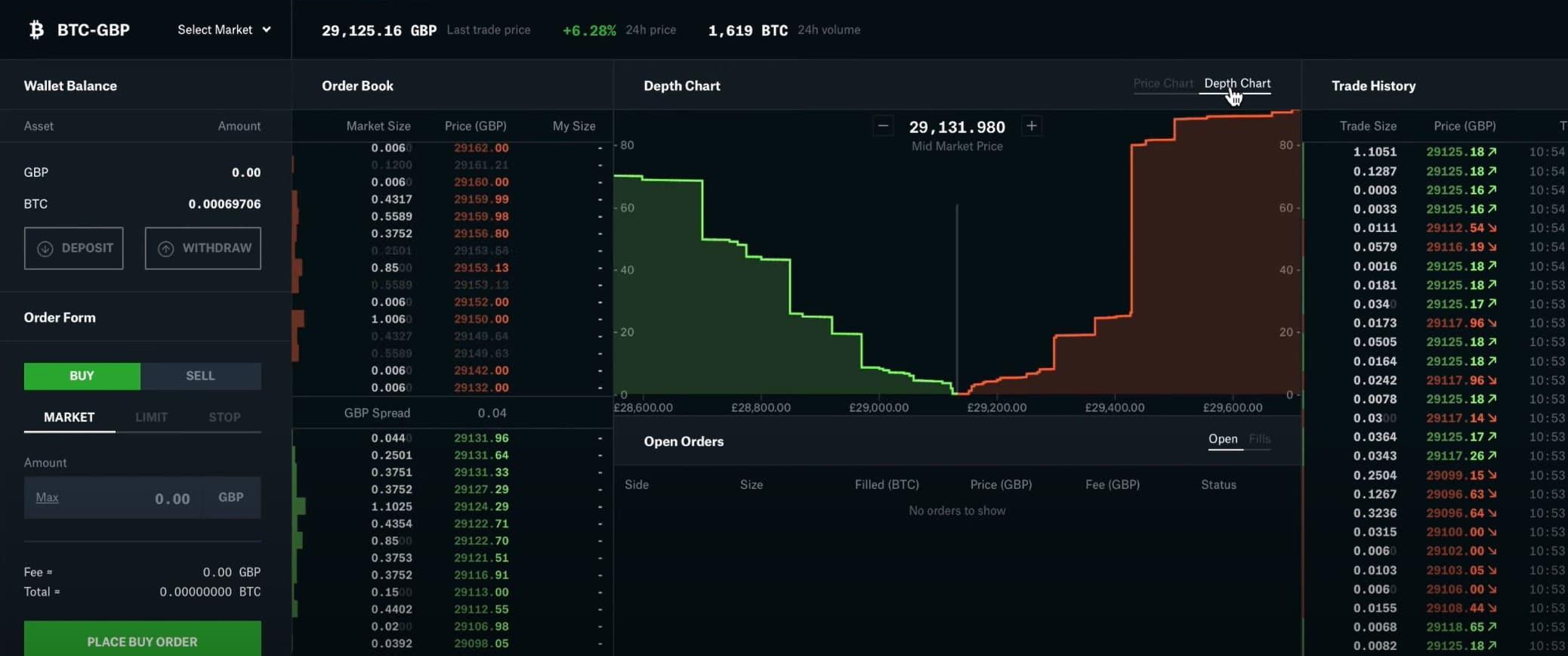The width and height of the screenshot is (1568, 656).
Task: Click ask price 29162.00 in order book
Action: 481,148
